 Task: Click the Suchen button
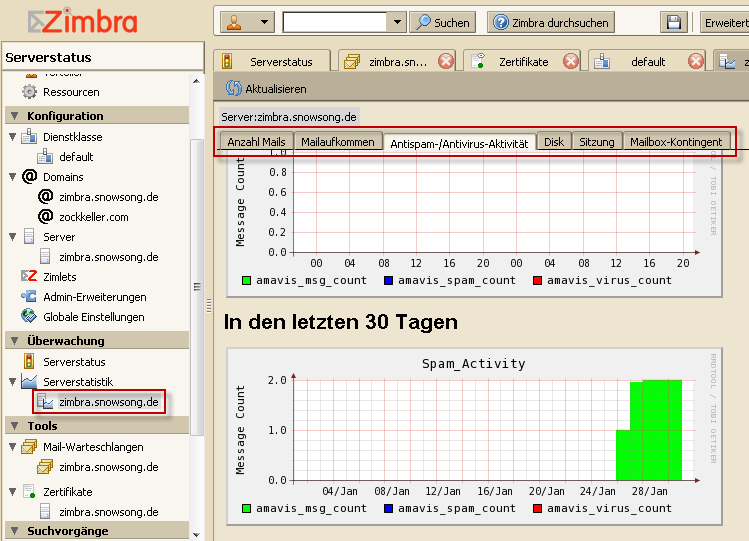[442, 22]
